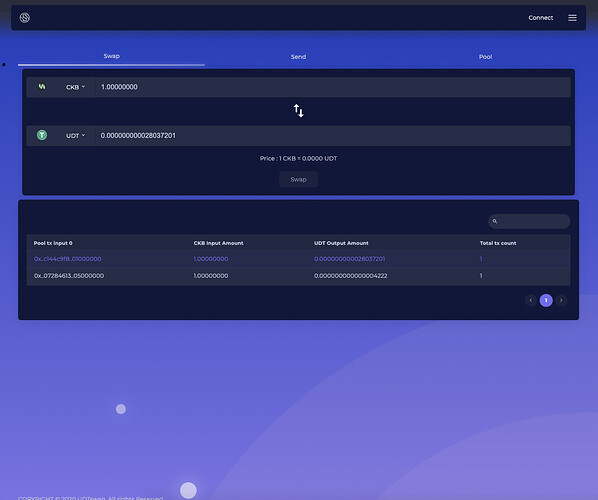Click the CKB token icon

pos(42,87)
